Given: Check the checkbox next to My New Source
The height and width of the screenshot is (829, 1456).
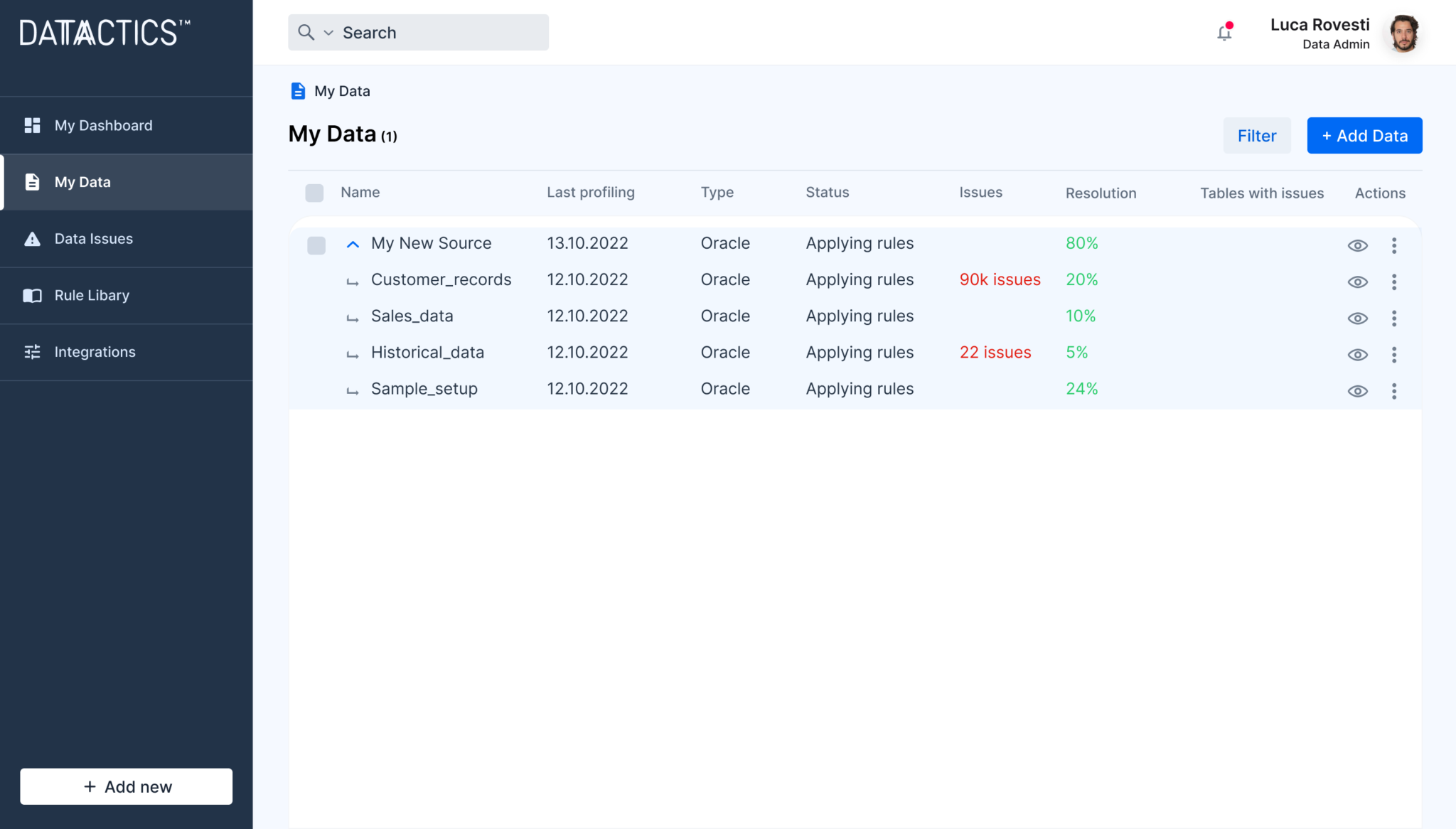Looking at the screenshot, I should (x=315, y=245).
